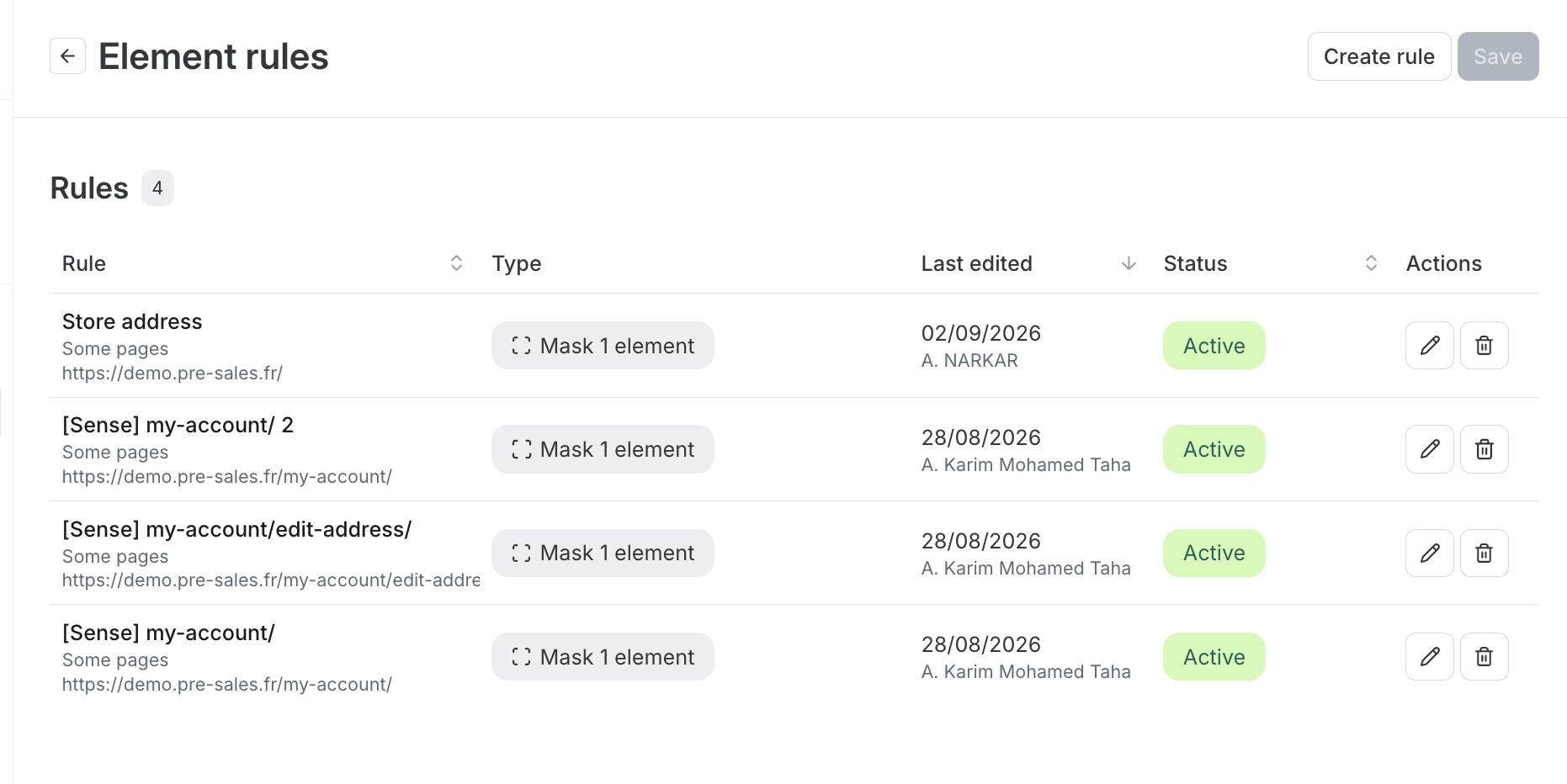
Task: Delete the my-account/edit-address/ rule
Action: tap(1484, 553)
